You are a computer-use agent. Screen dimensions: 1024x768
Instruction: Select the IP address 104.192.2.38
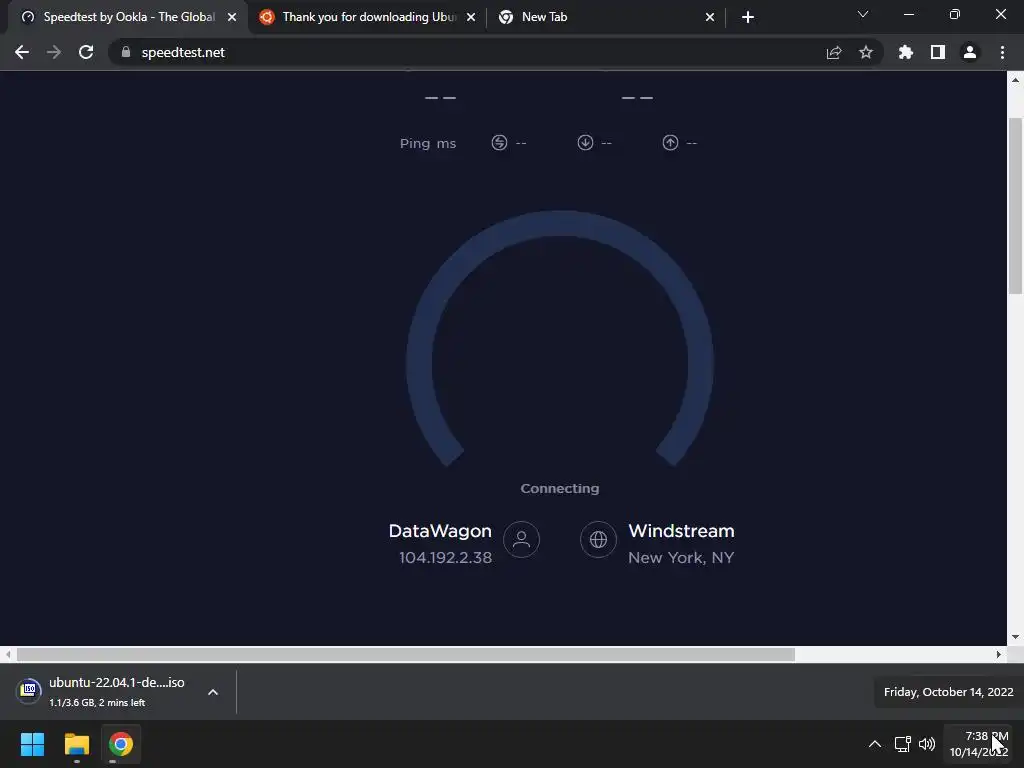pos(445,558)
